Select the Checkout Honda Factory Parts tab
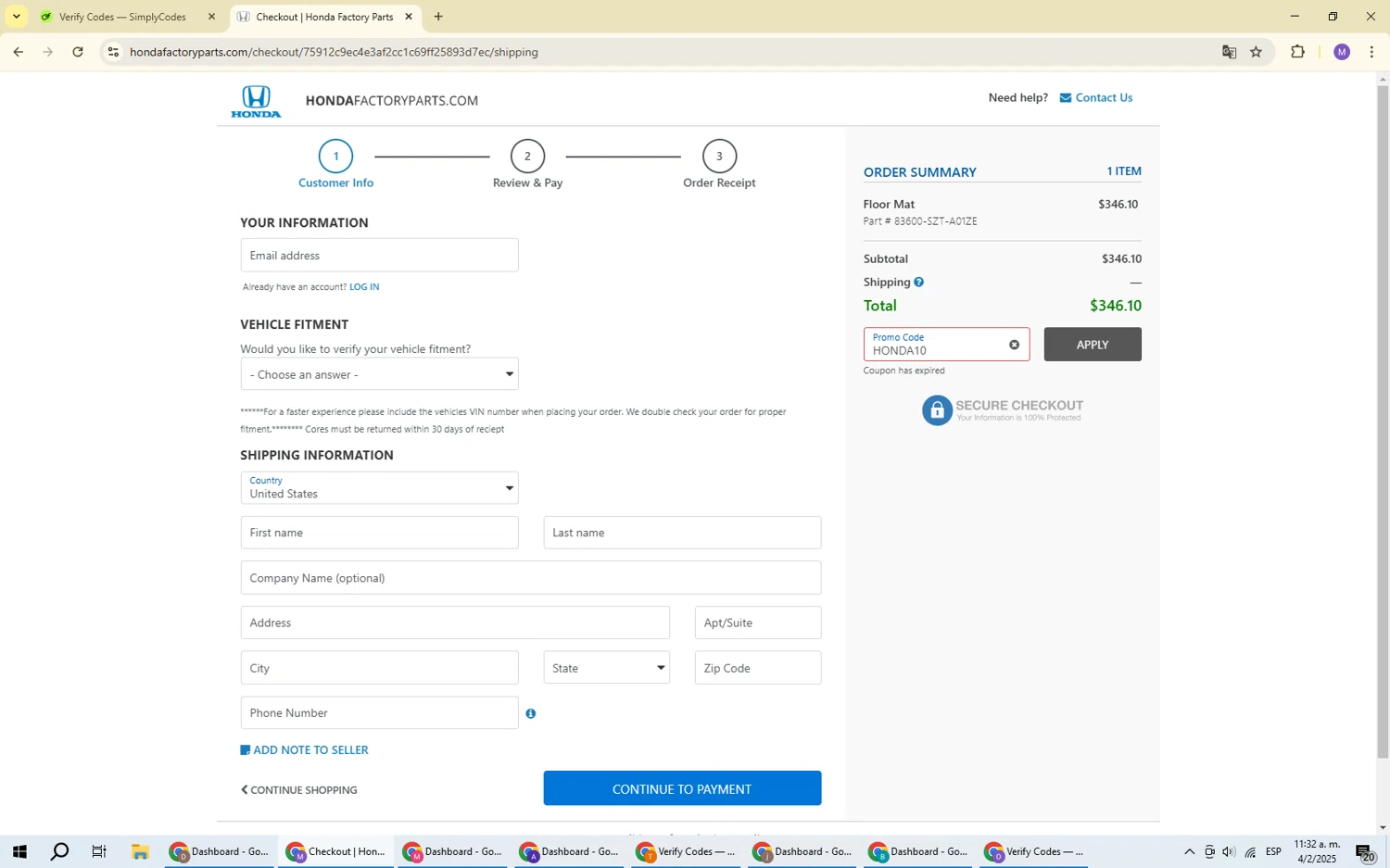 (x=324, y=17)
